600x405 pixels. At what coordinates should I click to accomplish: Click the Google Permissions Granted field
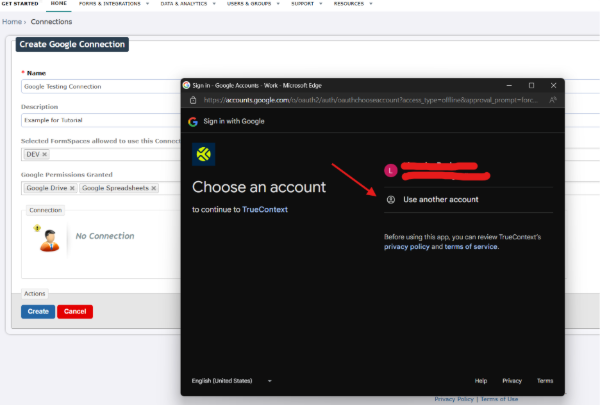[101, 188]
